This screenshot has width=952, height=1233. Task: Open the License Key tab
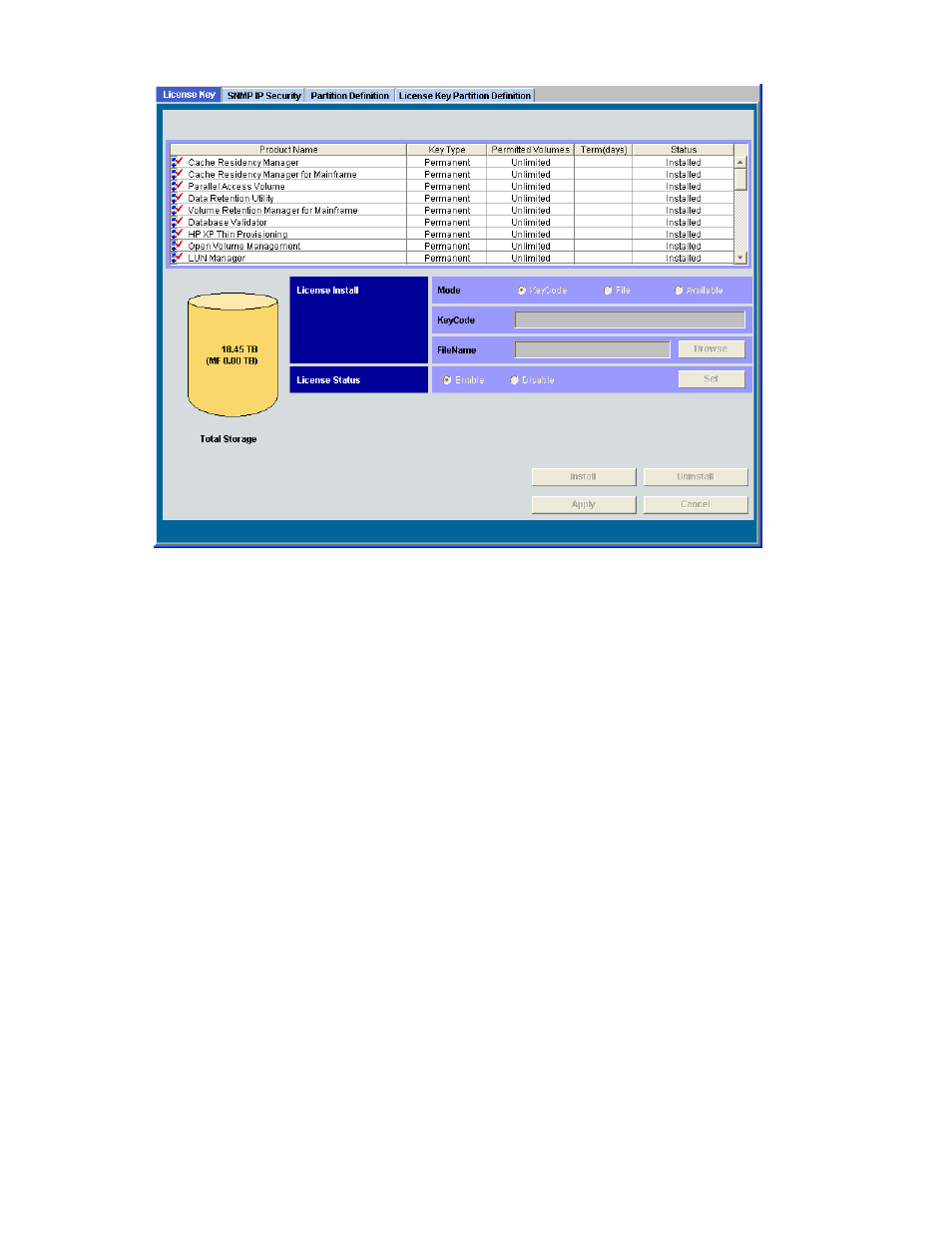click(189, 95)
